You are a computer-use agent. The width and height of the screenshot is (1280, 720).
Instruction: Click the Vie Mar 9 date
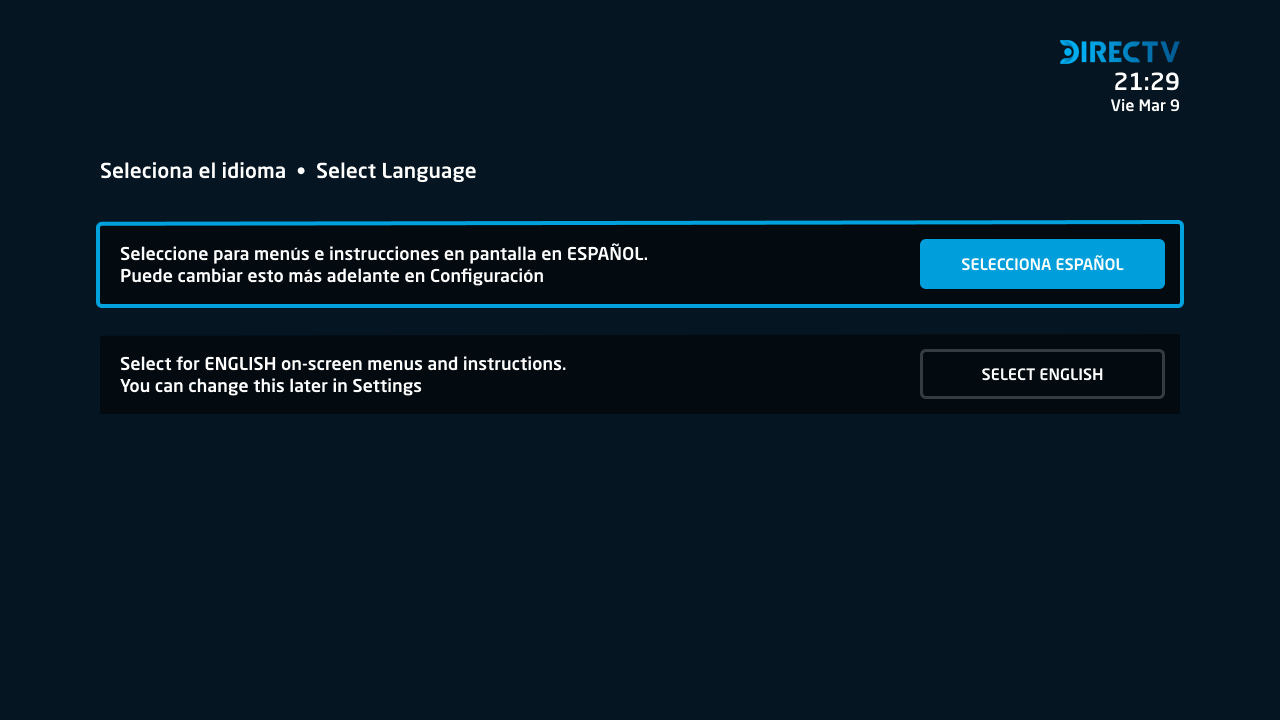tap(1145, 105)
